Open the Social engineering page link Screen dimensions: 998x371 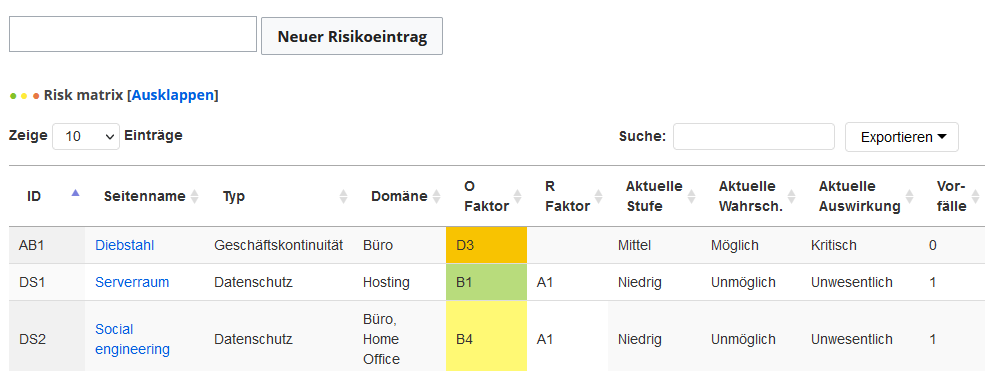132,339
